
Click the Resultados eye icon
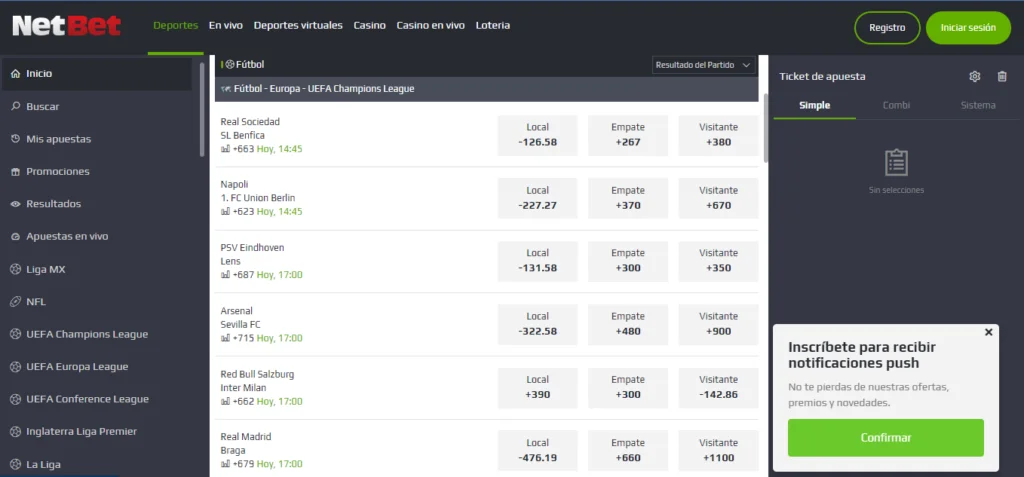pos(16,204)
